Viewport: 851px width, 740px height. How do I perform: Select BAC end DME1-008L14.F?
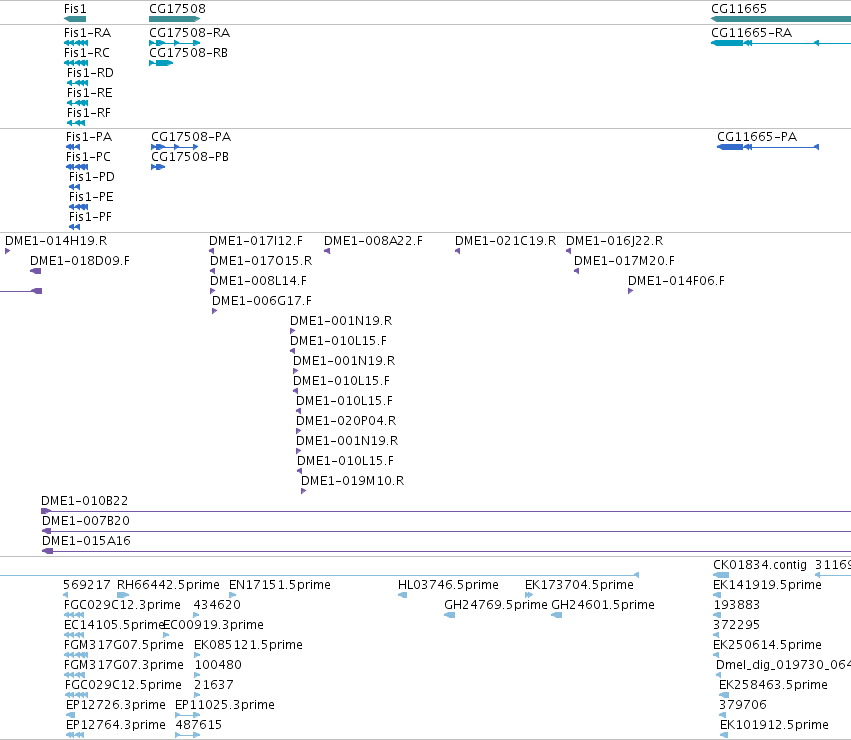pos(258,281)
